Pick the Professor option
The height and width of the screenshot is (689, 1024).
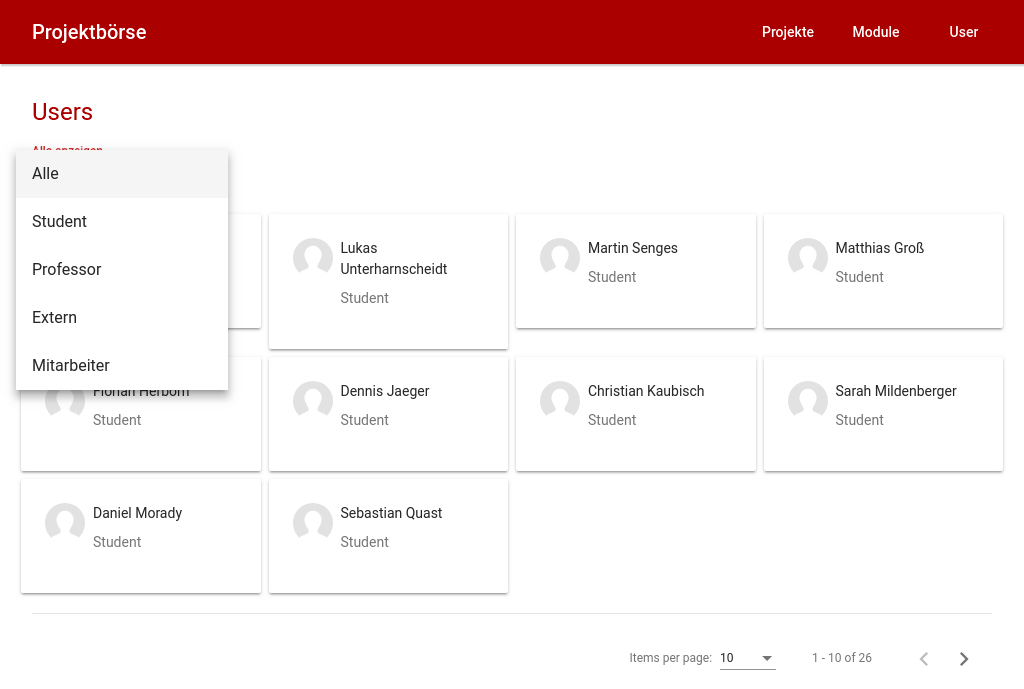pyautogui.click(x=122, y=270)
